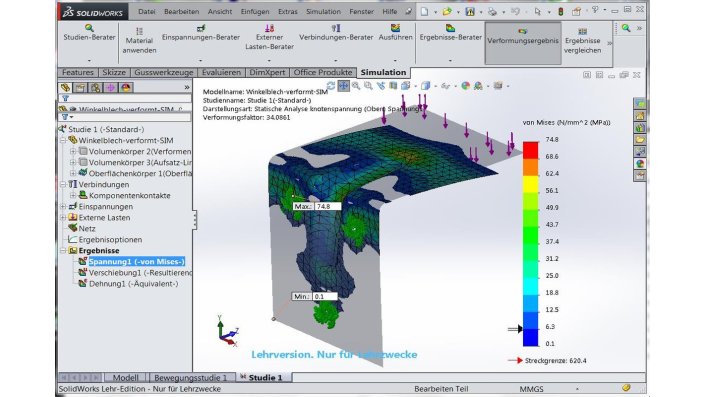This screenshot has height=397, width=705.
Task: Expand the Komponentenkontakte node
Action: tap(73, 196)
